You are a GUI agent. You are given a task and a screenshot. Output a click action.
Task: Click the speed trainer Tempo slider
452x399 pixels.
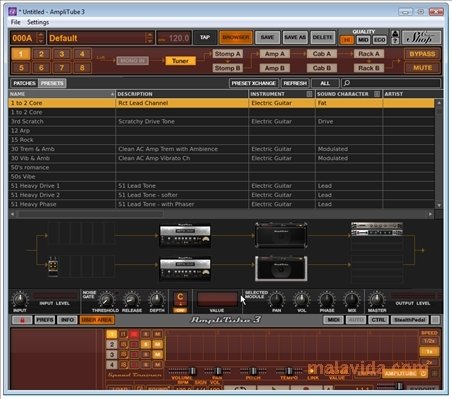pos(289,371)
